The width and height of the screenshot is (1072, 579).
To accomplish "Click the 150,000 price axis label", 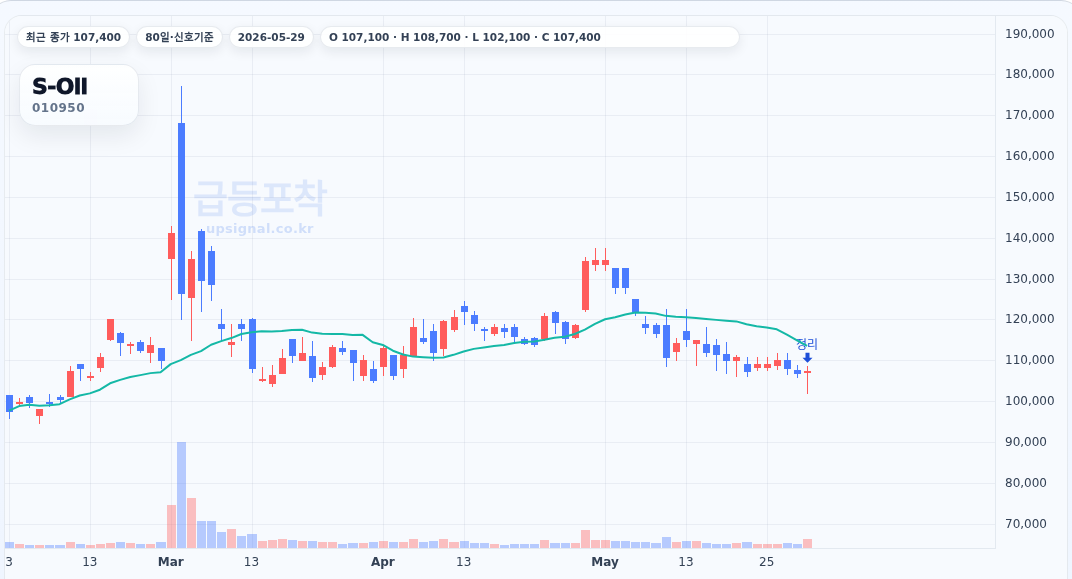I will [x=1029, y=197].
